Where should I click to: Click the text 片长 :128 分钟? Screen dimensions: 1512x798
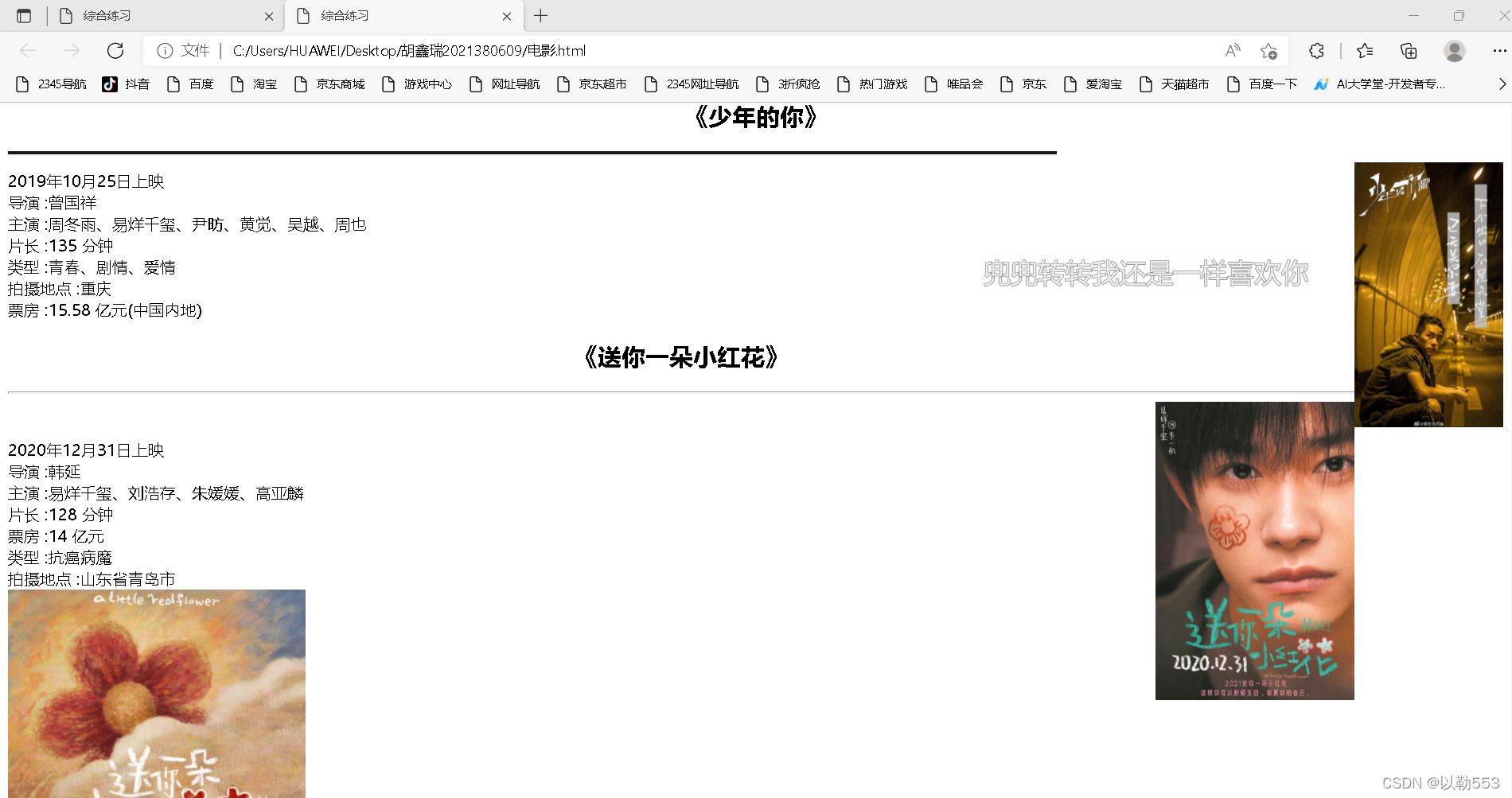coord(60,515)
